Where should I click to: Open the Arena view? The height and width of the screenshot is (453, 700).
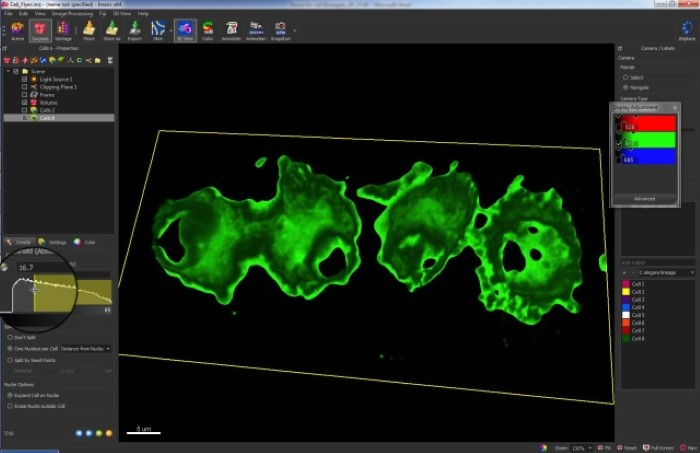17,30
